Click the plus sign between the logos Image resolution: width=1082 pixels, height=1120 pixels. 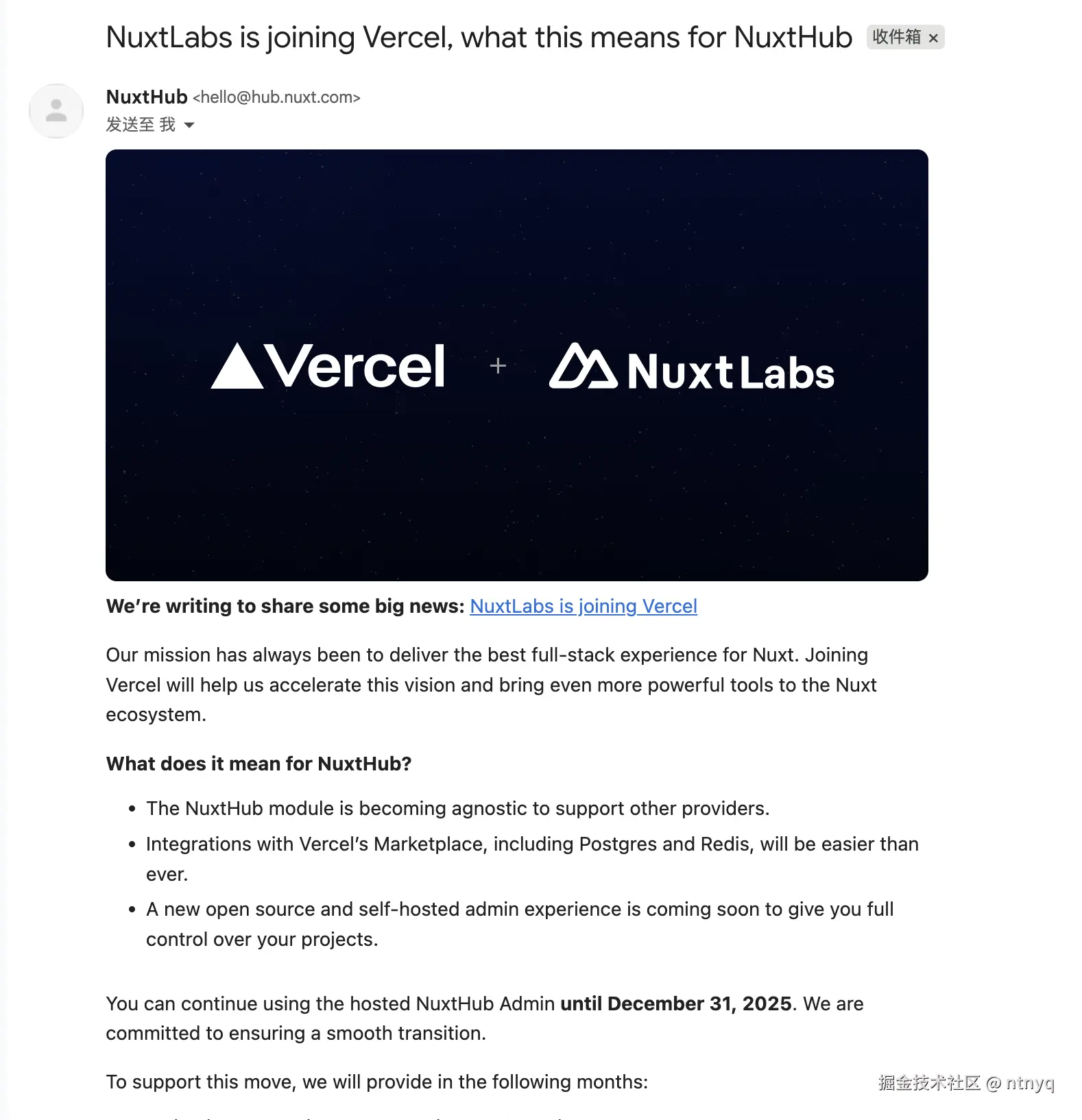pyautogui.click(x=498, y=366)
